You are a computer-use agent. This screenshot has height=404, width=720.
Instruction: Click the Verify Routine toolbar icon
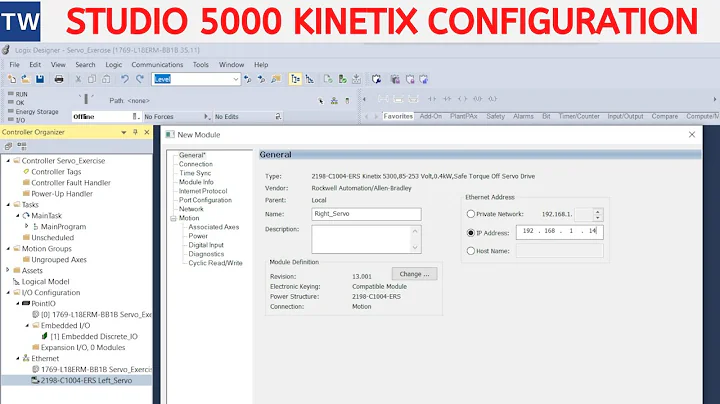pyautogui.click(x=328, y=79)
